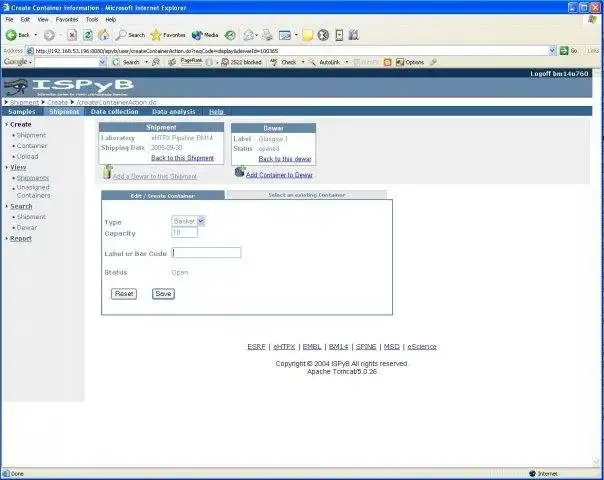Click the ISPyB logo in the header
Viewport: 604px width, 480px height.
pos(69,87)
